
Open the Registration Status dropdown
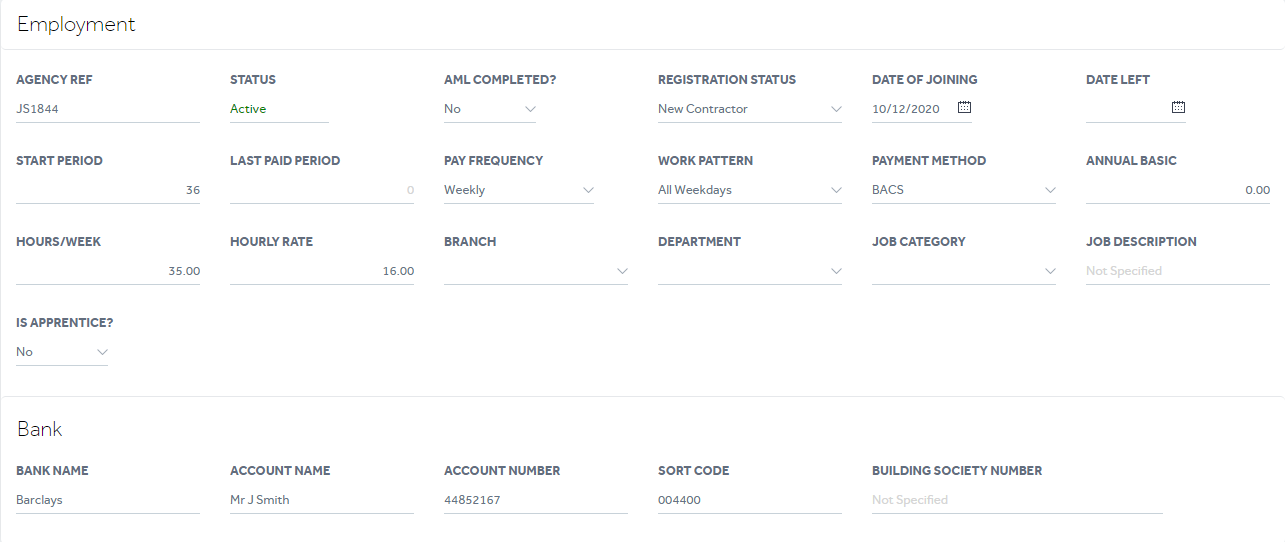pyautogui.click(x=750, y=109)
